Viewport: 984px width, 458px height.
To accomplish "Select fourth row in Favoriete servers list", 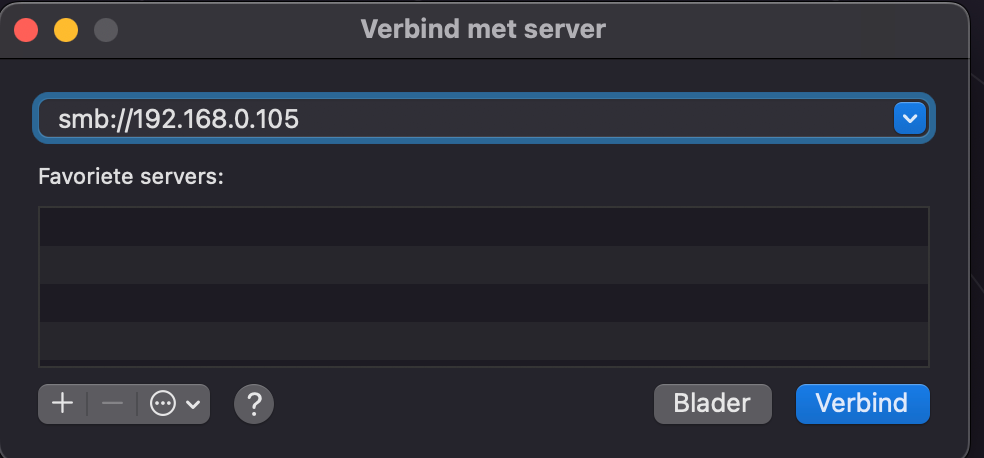I will point(484,340).
